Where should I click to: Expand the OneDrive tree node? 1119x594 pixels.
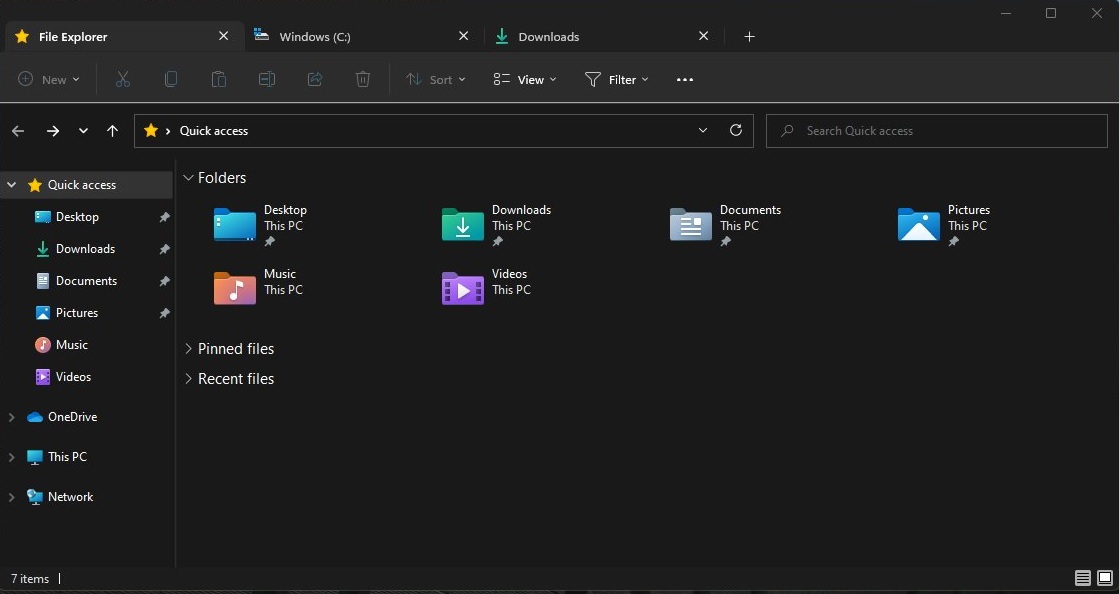point(11,417)
